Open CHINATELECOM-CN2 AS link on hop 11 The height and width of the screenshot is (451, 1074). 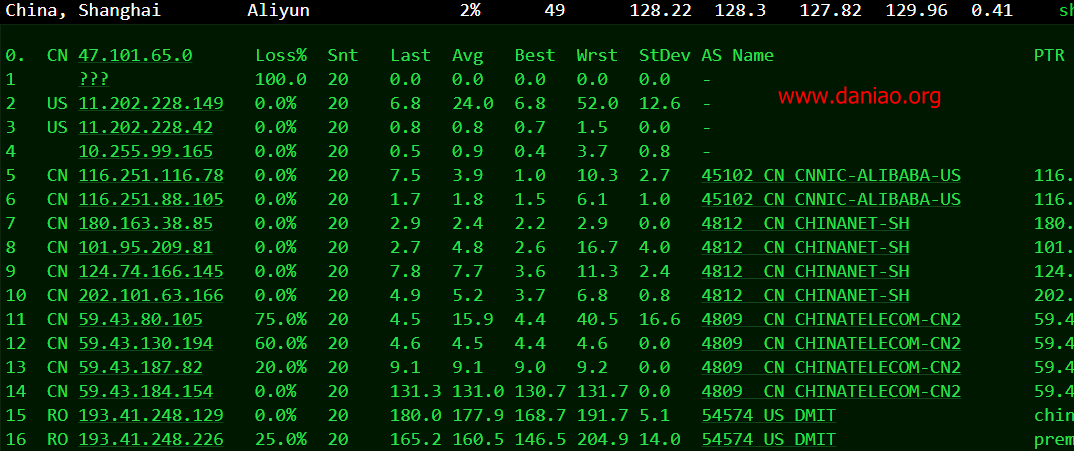pos(831,319)
